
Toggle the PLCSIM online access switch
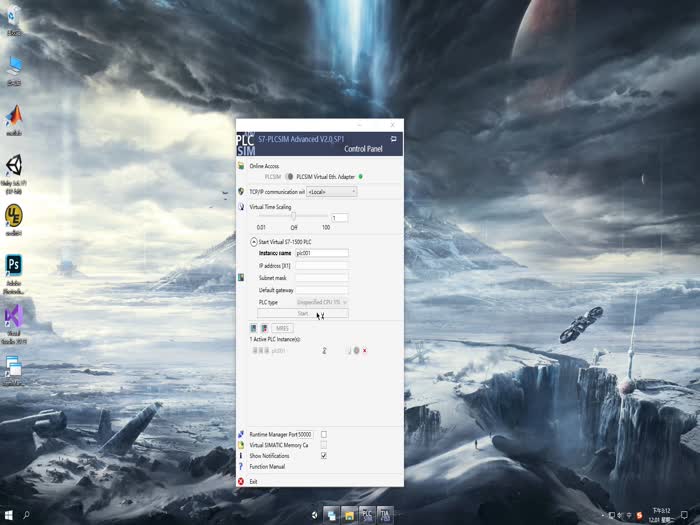pos(289,176)
